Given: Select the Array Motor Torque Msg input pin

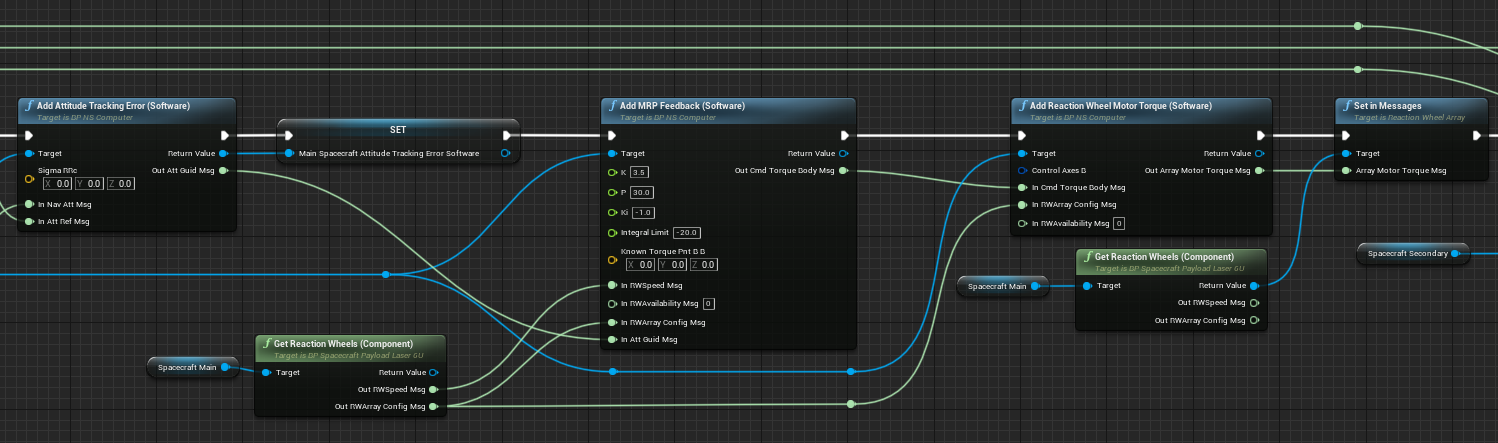Looking at the screenshot, I should pyautogui.click(x=1345, y=171).
